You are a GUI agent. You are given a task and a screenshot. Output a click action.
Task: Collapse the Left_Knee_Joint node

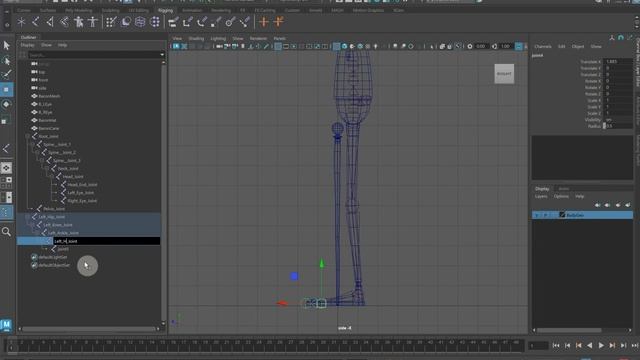(x=33, y=225)
